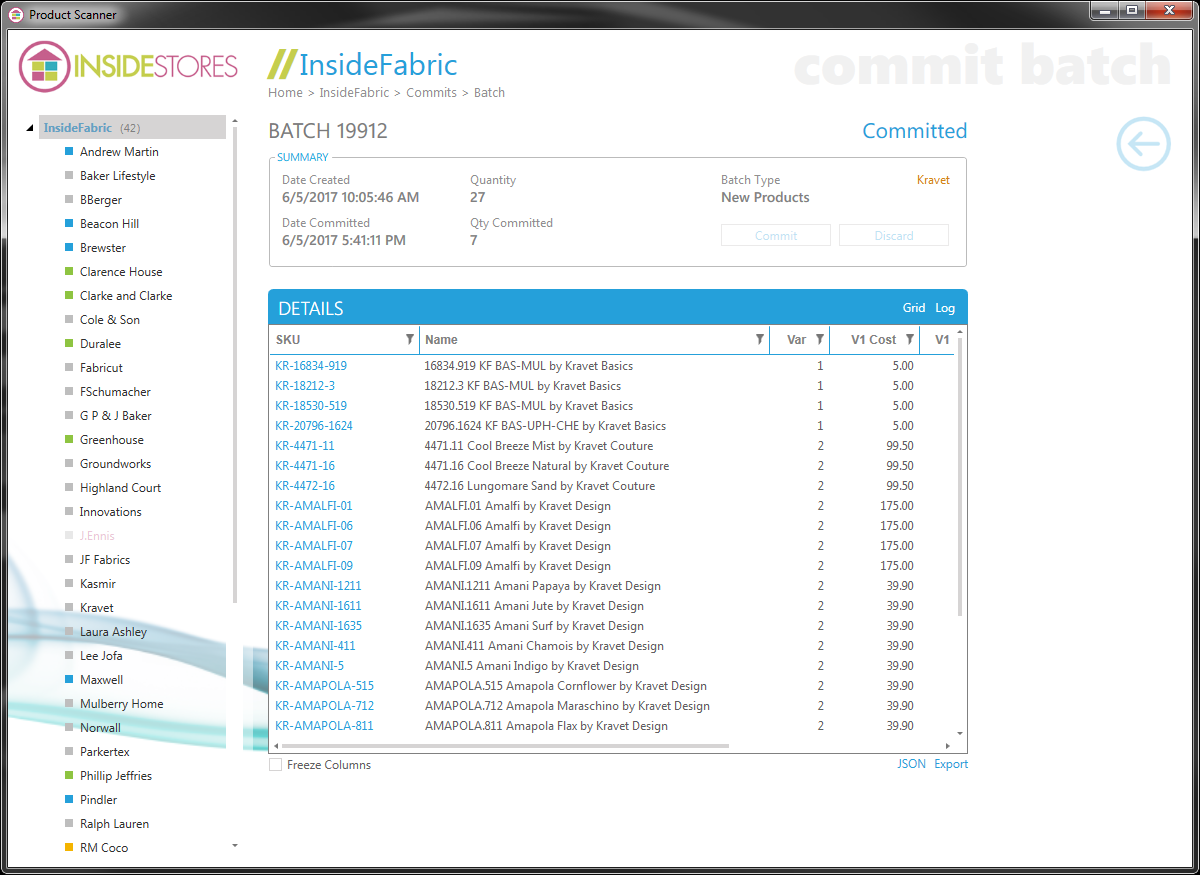Image resolution: width=1200 pixels, height=875 pixels.
Task: Click the orange square beside RM Coco
Action: pyautogui.click(x=69, y=848)
